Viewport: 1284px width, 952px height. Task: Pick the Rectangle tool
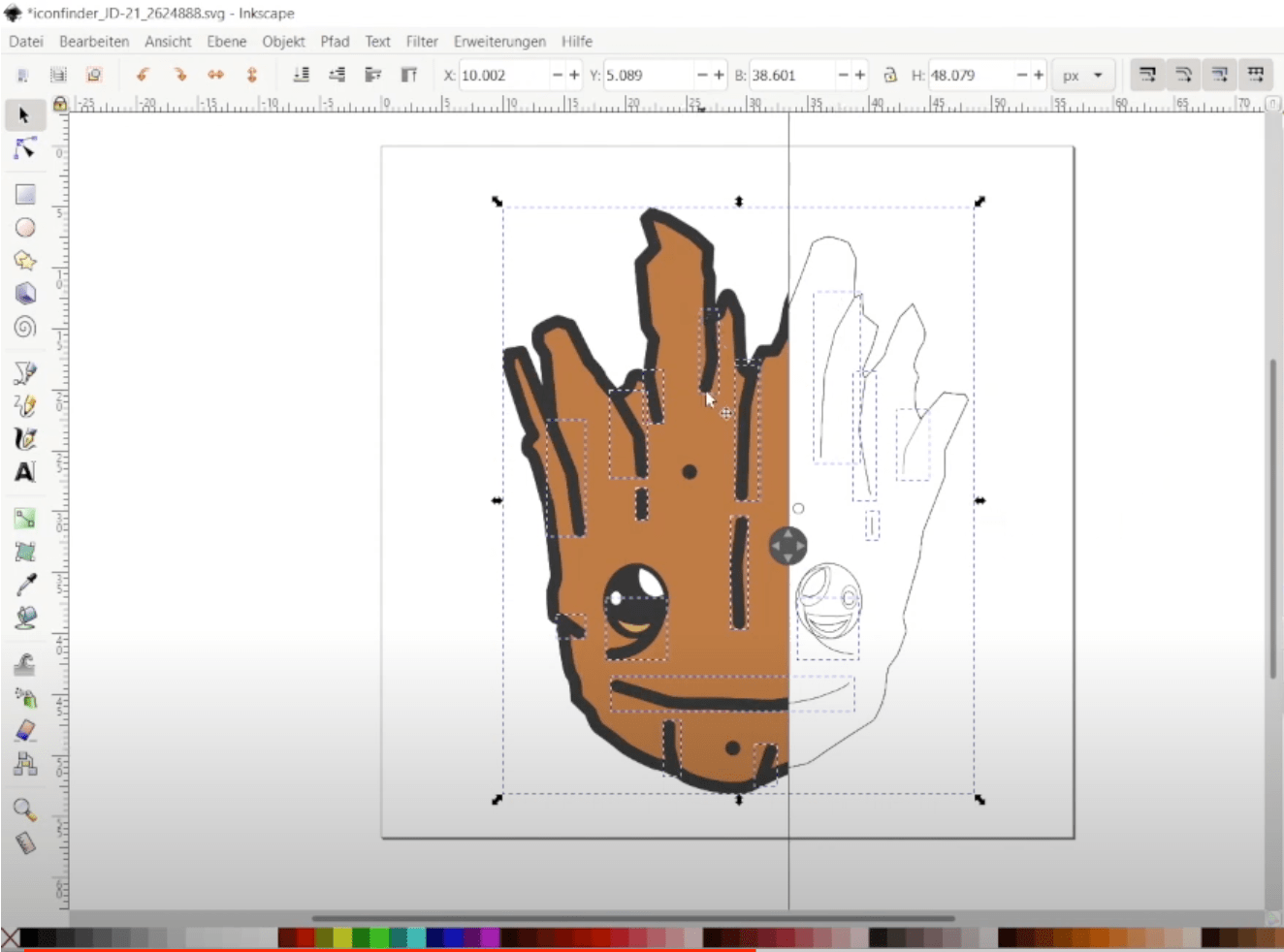(25, 194)
